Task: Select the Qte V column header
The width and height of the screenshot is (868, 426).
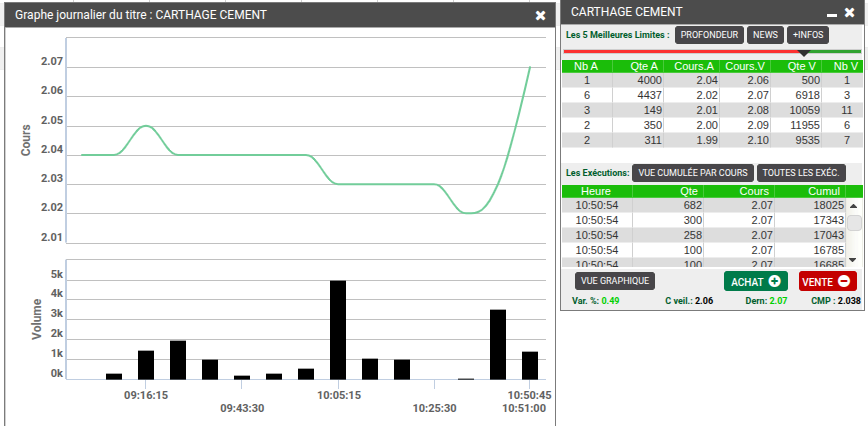Action: tap(796, 66)
